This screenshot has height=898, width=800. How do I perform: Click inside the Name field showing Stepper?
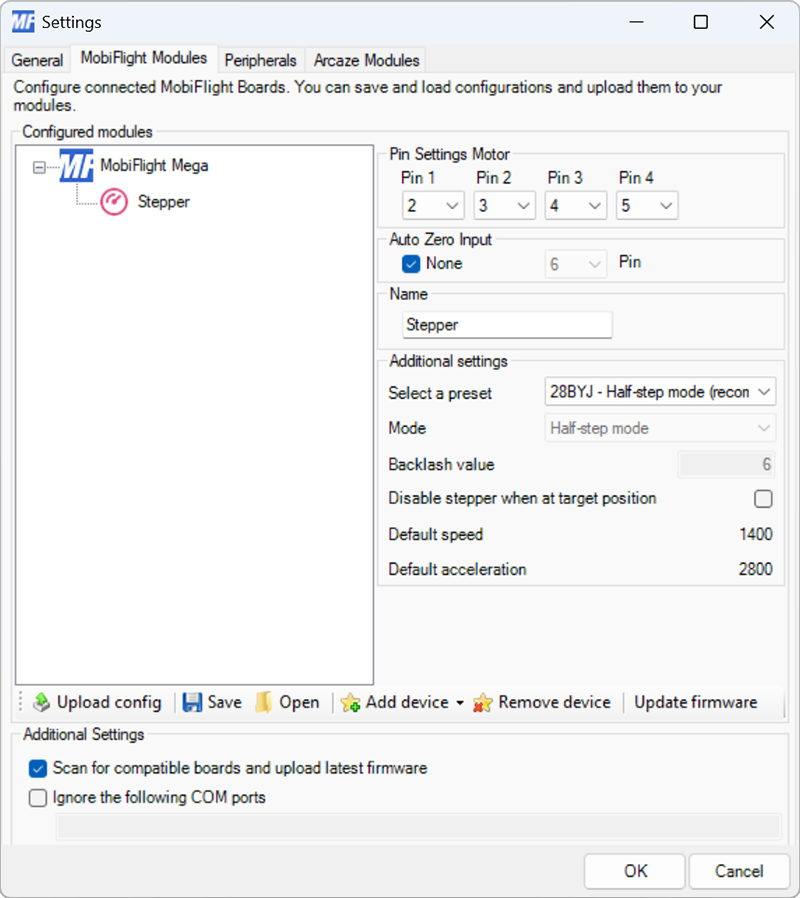(506, 324)
